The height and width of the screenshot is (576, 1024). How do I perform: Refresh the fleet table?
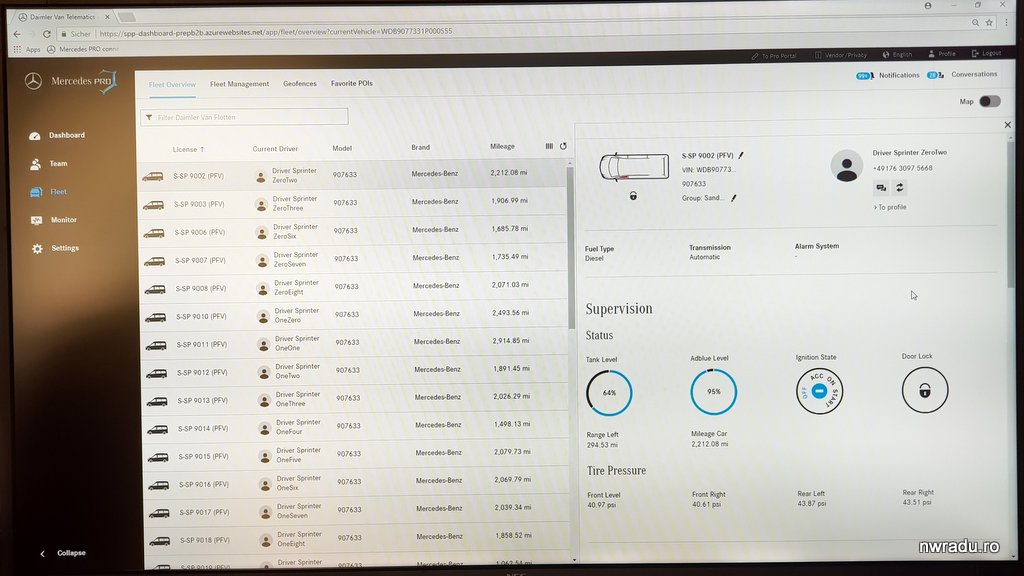pyautogui.click(x=563, y=146)
